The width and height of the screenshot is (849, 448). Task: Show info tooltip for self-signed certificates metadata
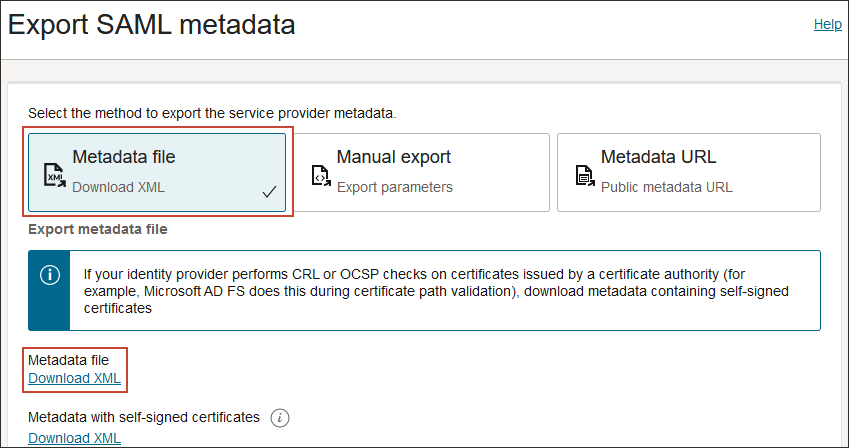(280, 417)
